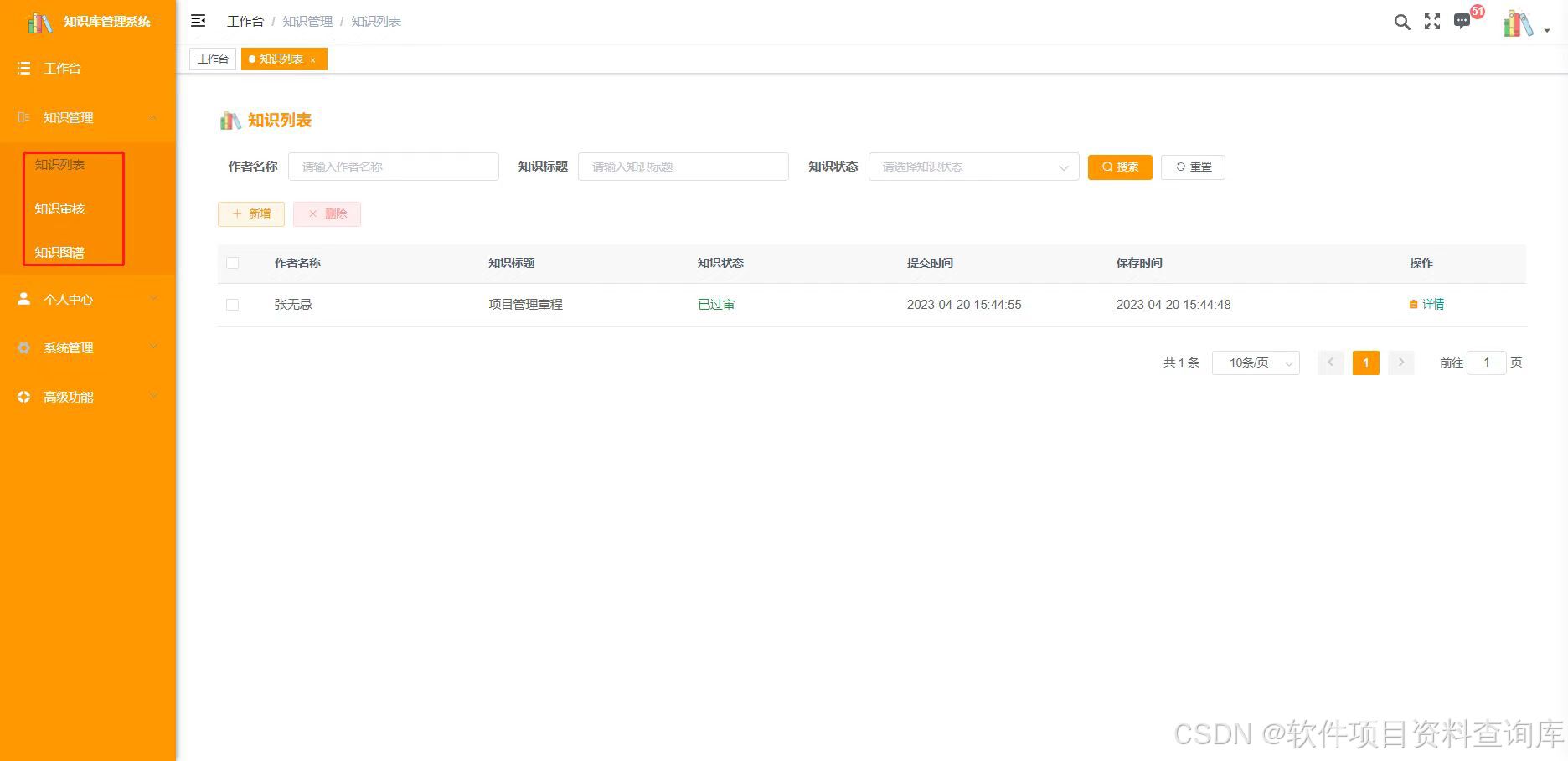Click the 已过审 status cell

click(716, 305)
